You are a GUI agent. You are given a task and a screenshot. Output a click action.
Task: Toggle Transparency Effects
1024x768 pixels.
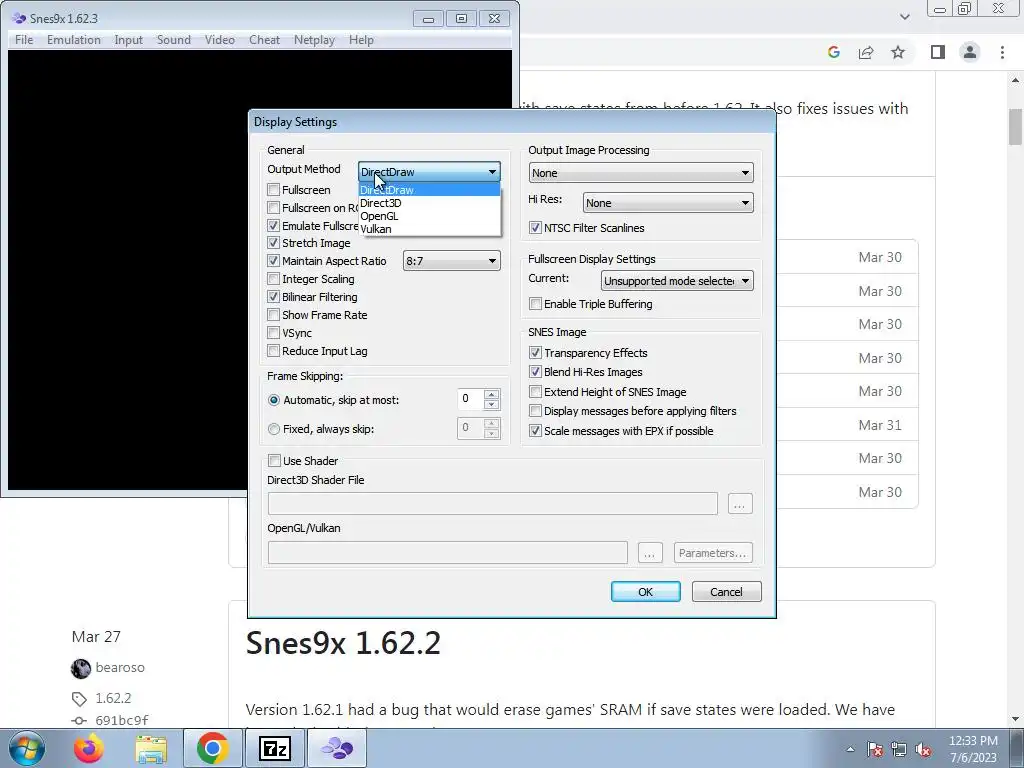(x=536, y=353)
